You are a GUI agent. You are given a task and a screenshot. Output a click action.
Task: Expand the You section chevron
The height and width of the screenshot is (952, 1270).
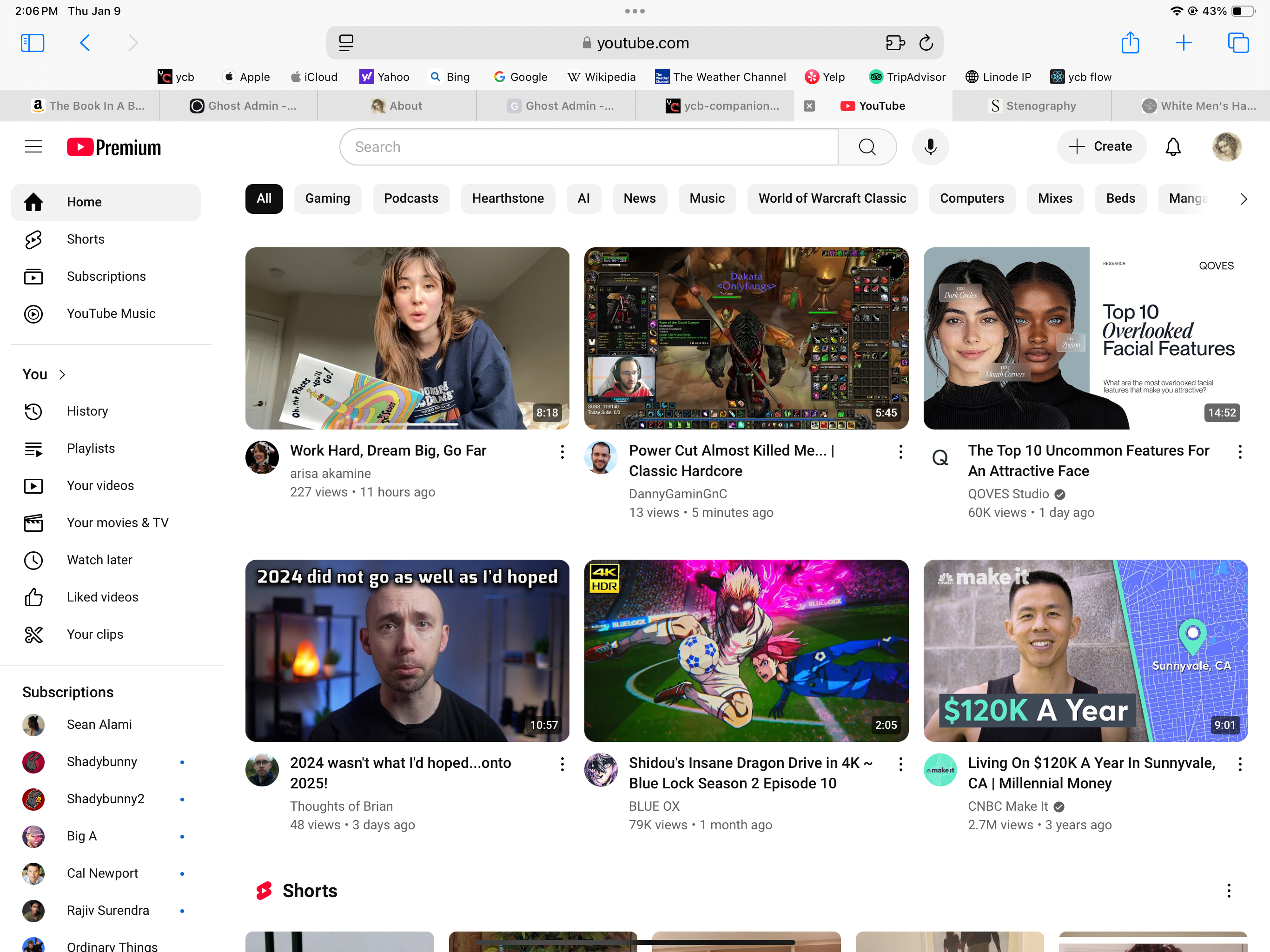tap(63, 375)
